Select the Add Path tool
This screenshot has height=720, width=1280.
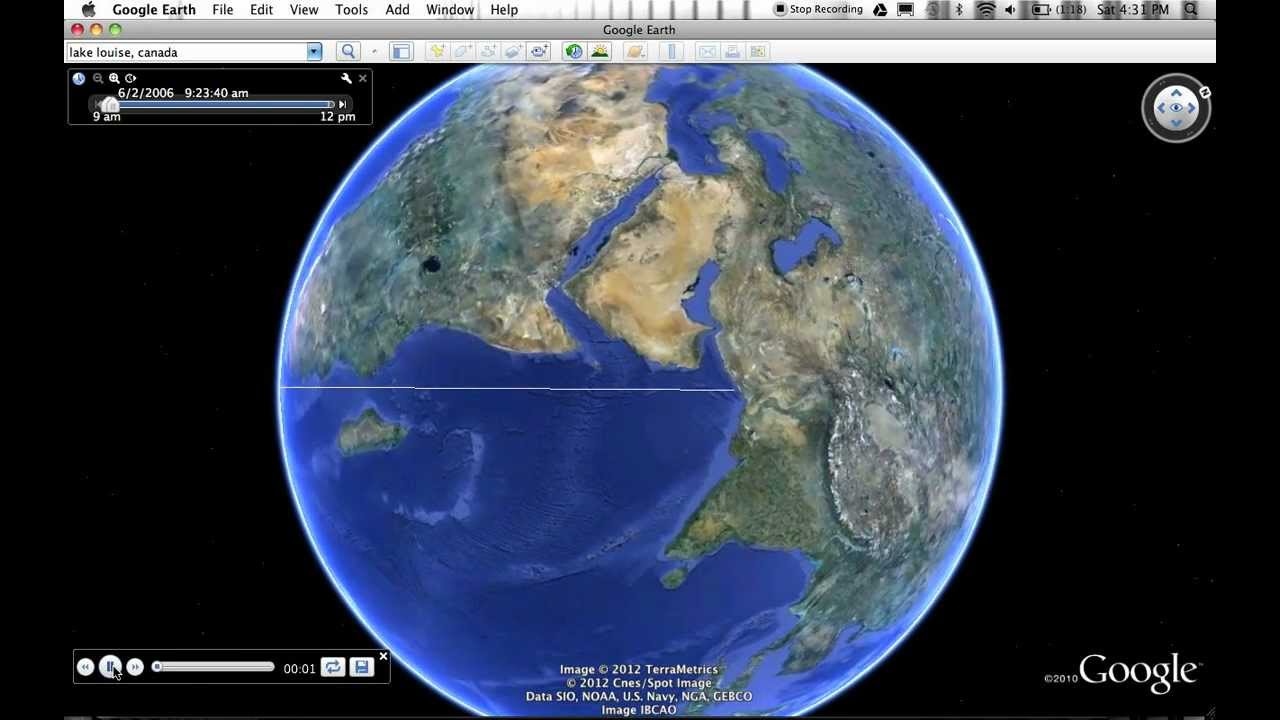(489, 51)
